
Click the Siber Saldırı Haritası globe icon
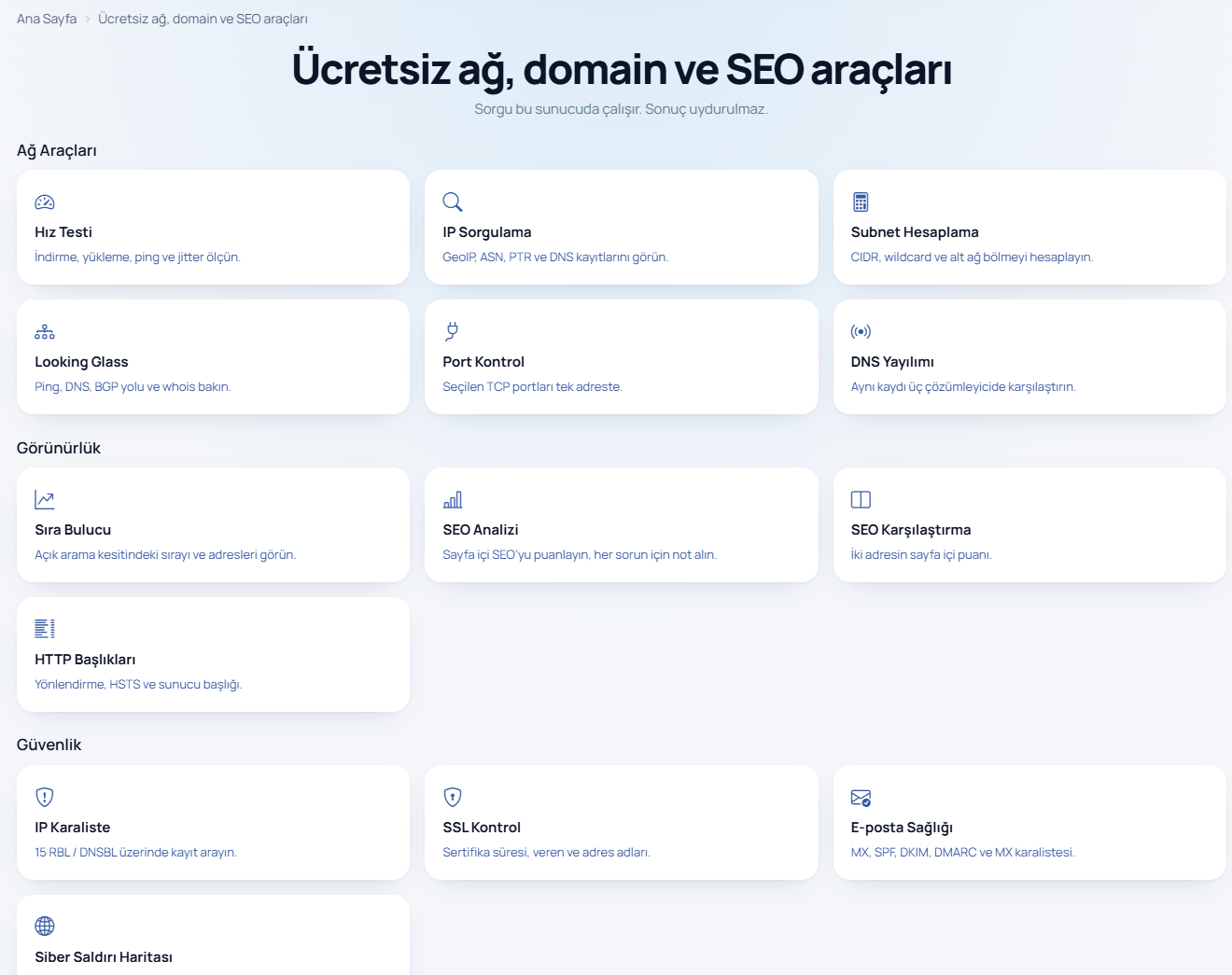pyautogui.click(x=45, y=926)
